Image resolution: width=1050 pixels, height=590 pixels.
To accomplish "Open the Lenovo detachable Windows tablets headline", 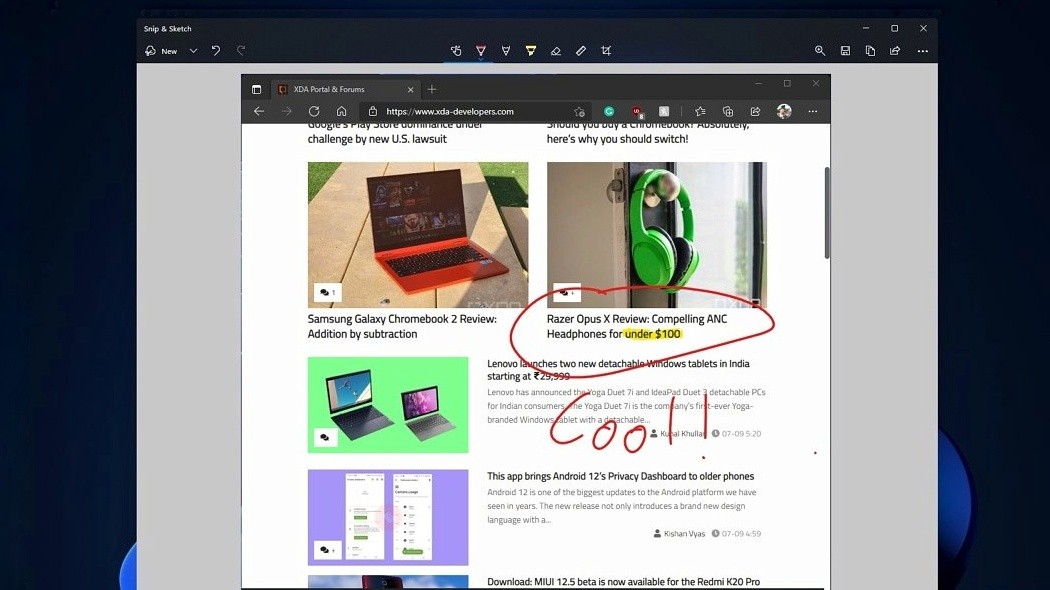I will coord(618,370).
